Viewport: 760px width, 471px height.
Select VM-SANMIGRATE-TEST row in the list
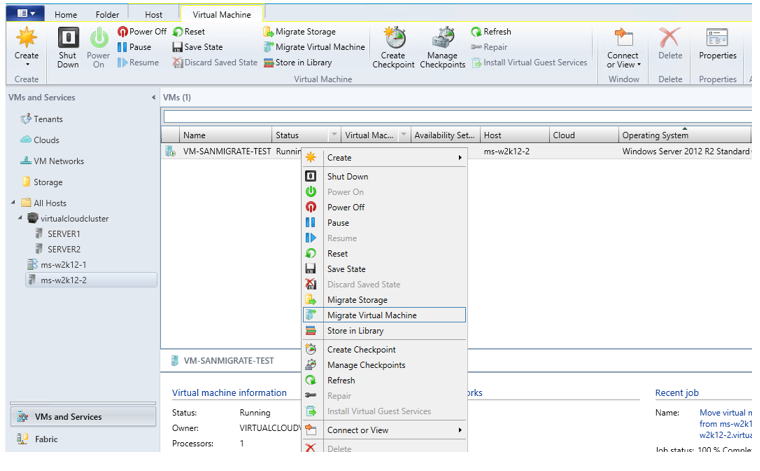226,151
